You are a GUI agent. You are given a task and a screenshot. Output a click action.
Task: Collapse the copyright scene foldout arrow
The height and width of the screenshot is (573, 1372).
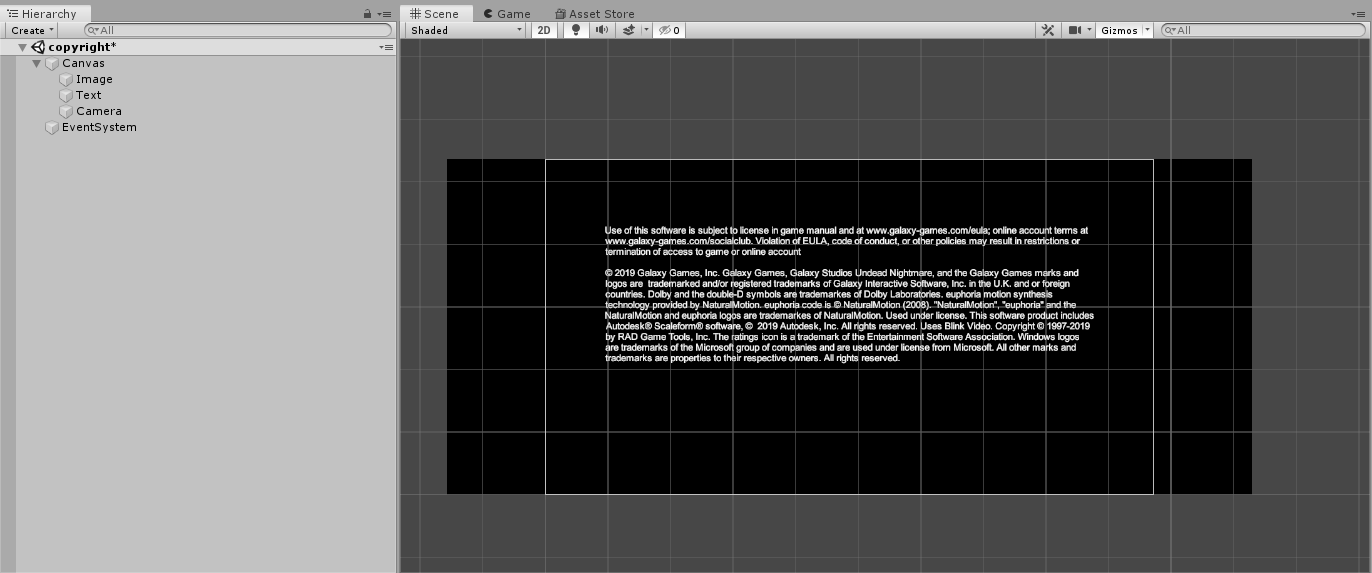point(23,47)
